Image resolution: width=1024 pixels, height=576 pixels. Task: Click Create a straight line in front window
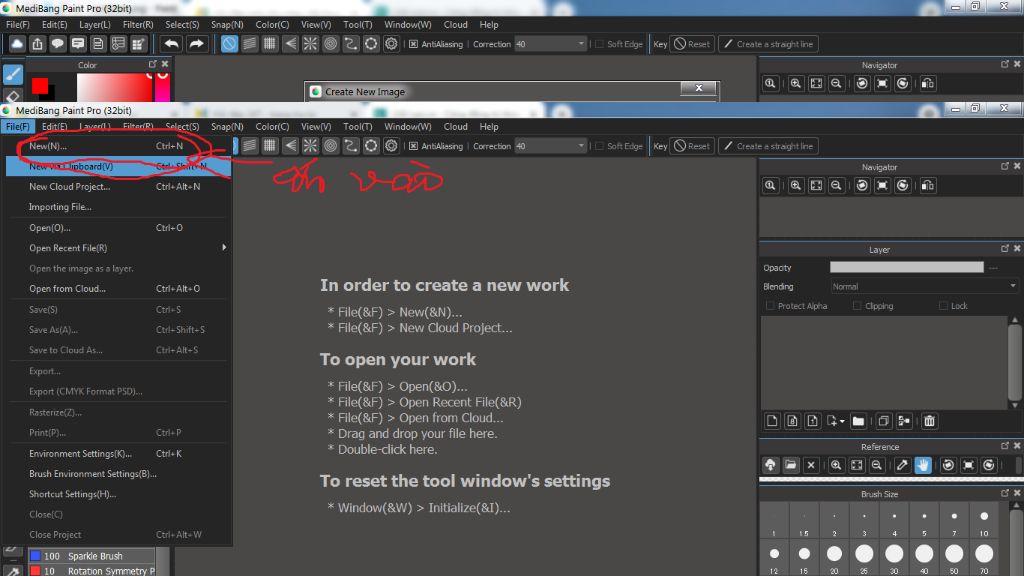[x=768, y=146]
